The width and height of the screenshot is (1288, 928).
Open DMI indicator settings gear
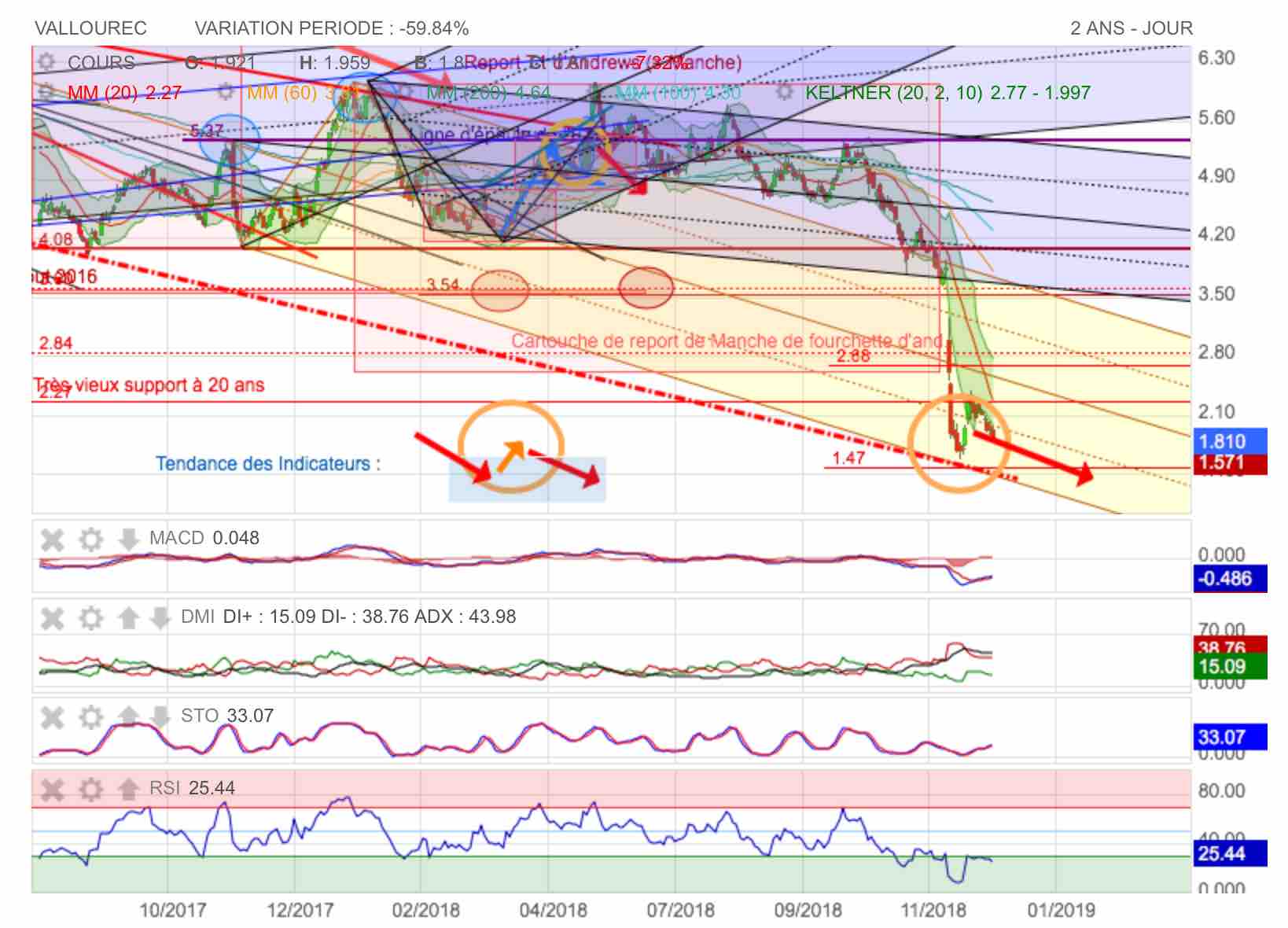91,618
